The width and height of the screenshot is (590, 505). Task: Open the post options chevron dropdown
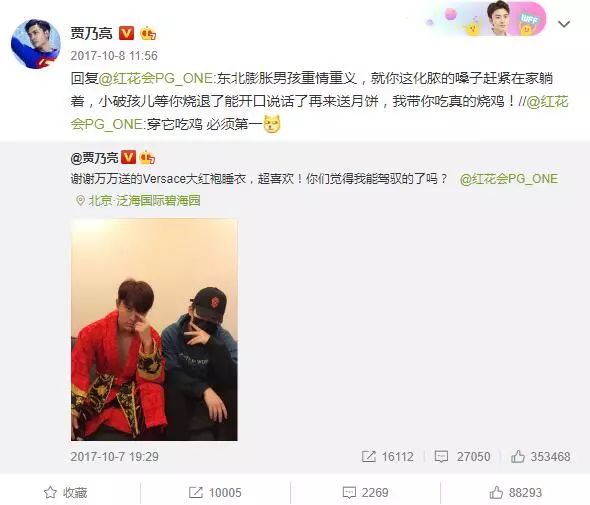coord(564,24)
